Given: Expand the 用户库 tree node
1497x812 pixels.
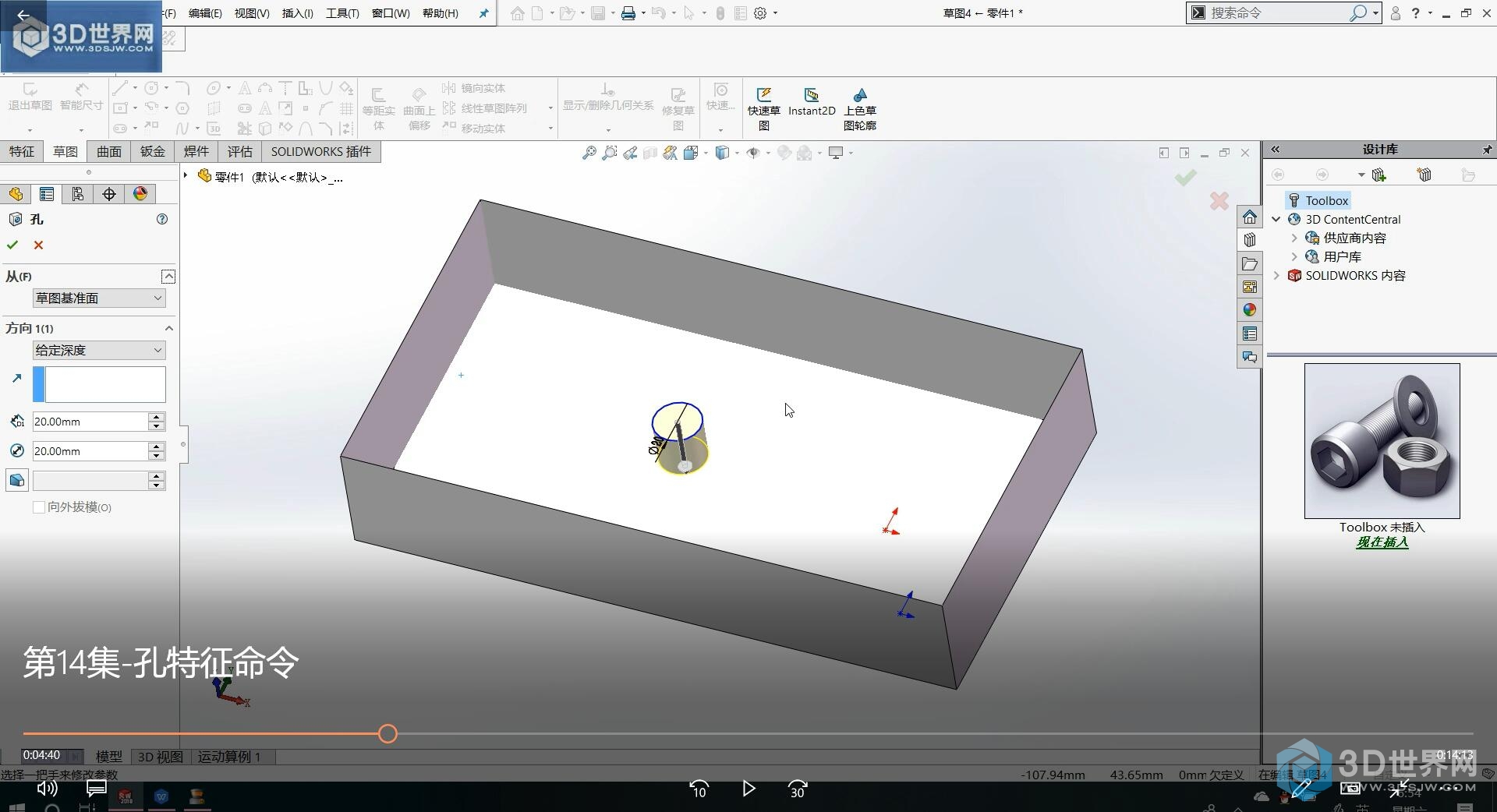Looking at the screenshot, I should click(1294, 257).
